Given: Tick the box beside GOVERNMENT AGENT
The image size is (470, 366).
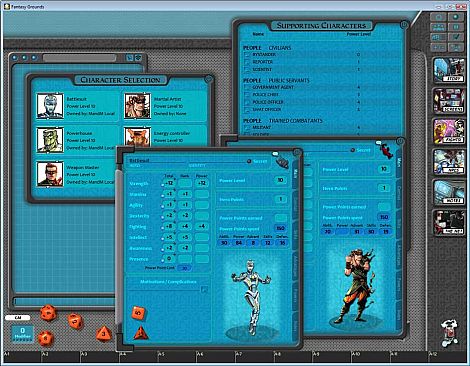Looking at the screenshot, I should tap(247, 87).
